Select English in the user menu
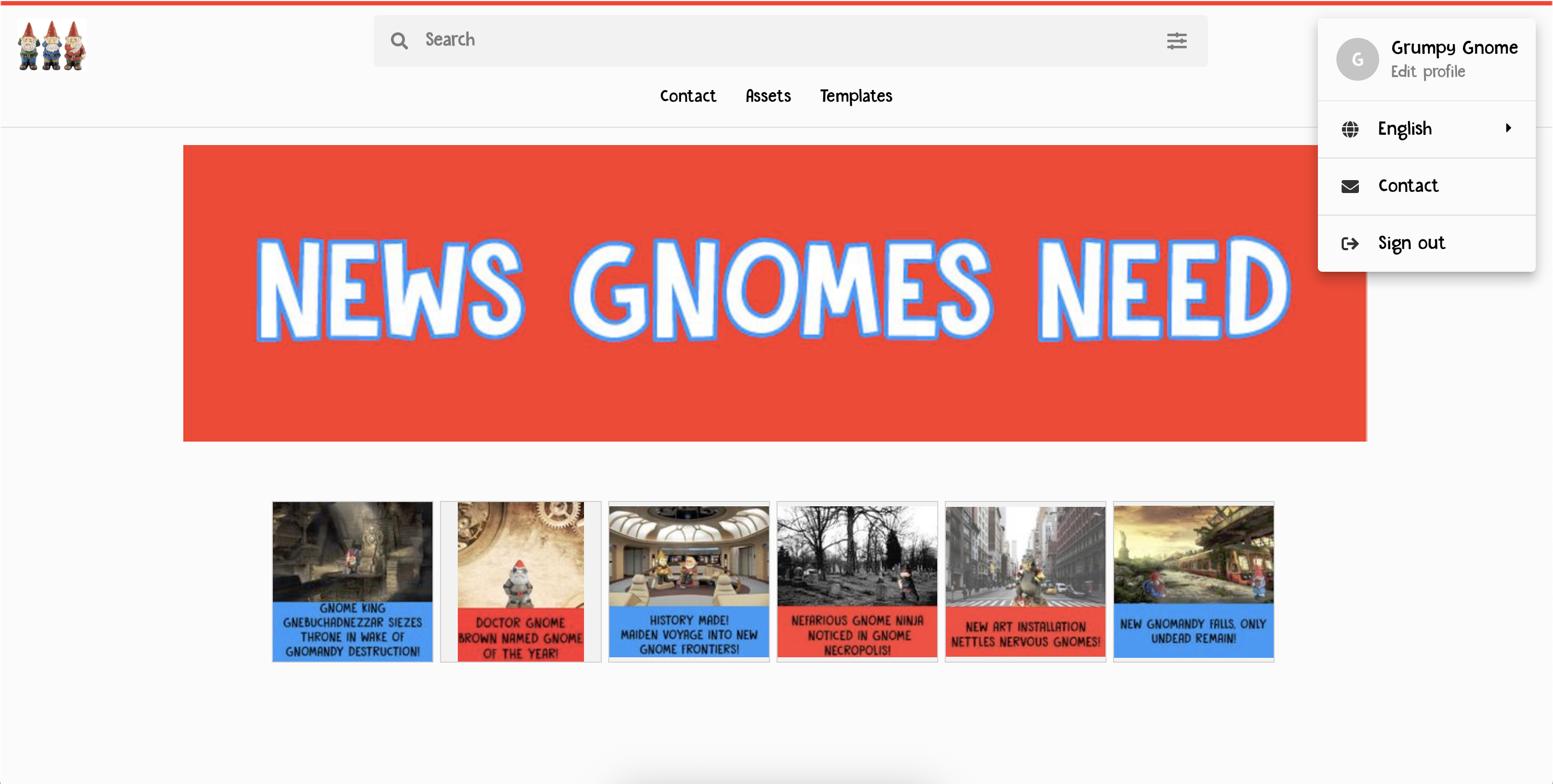 tap(1404, 129)
